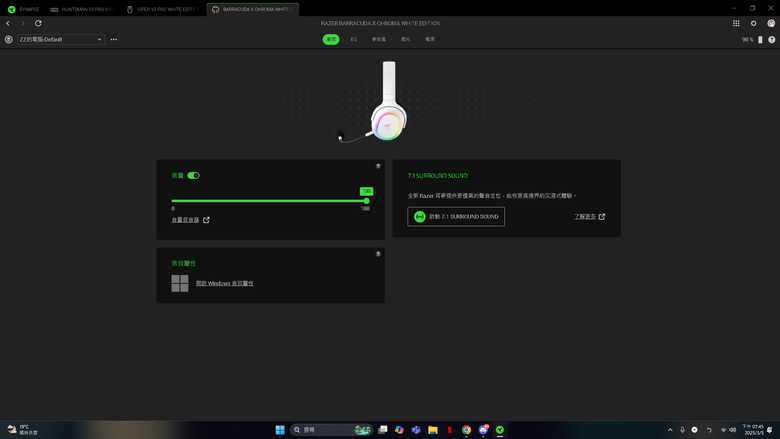Switch to the EQ tab
The height and width of the screenshot is (439, 780).
click(354, 39)
